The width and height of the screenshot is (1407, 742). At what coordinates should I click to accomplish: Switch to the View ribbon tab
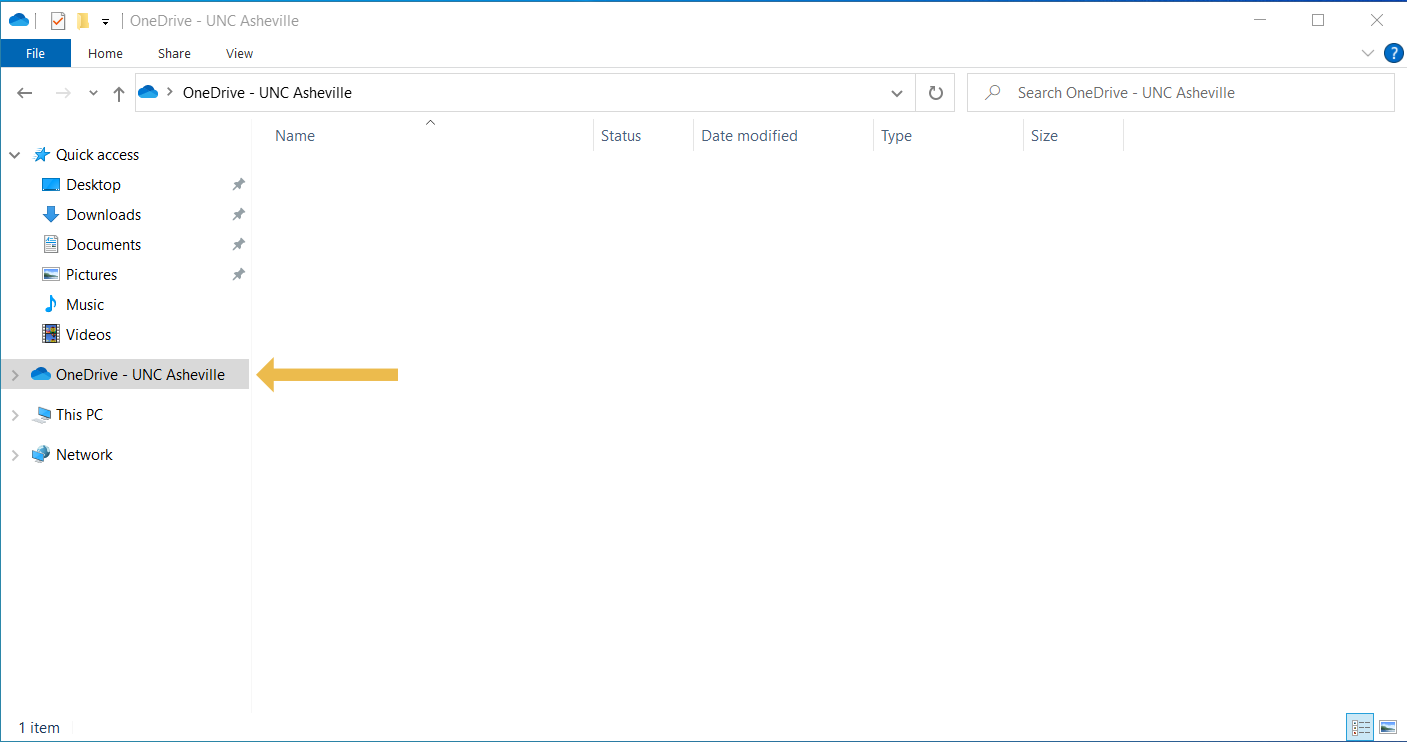coord(239,53)
